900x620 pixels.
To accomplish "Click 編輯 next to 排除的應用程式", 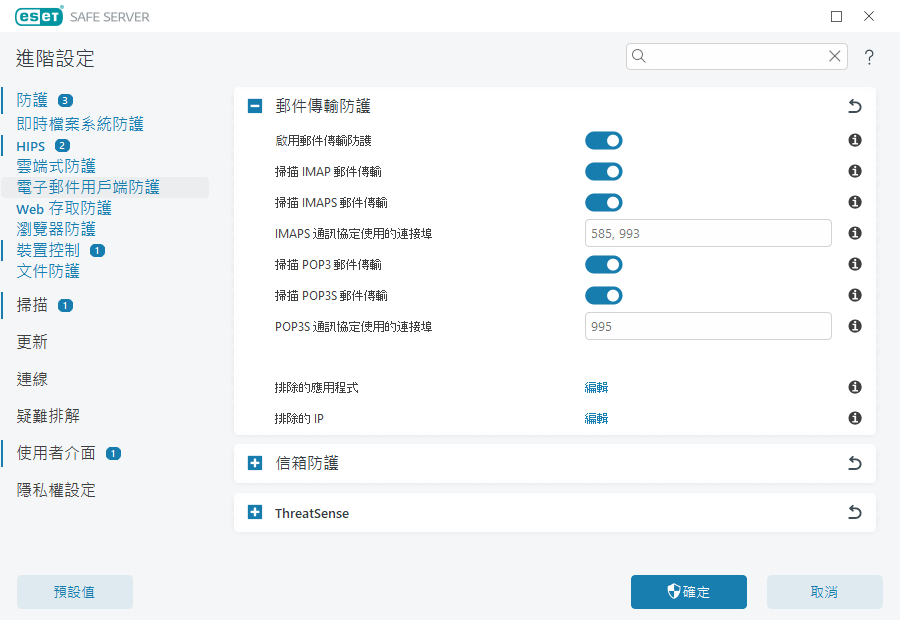I will pyautogui.click(x=596, y=387).
